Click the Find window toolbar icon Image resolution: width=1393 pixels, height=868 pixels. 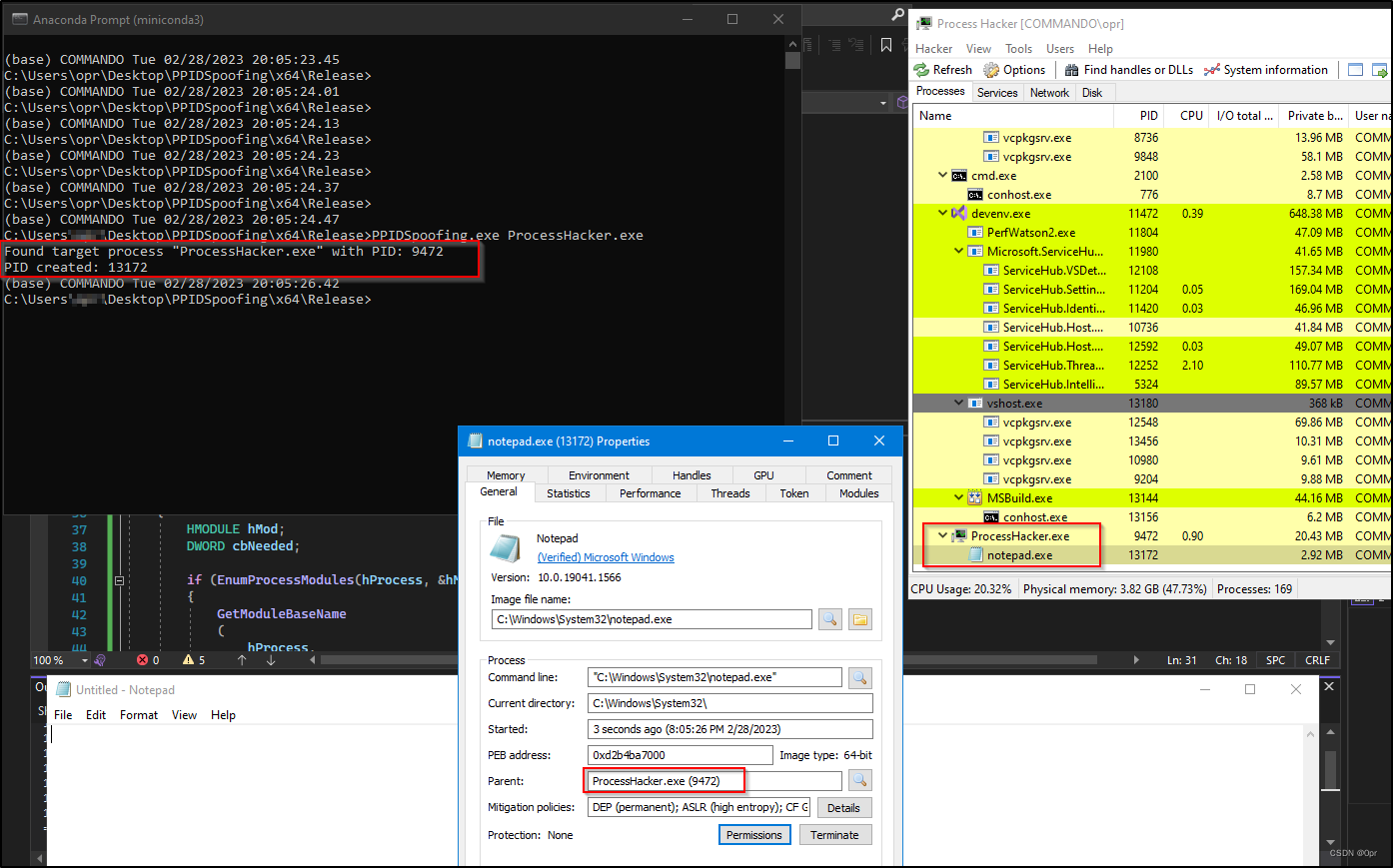tap(1355, 70)
